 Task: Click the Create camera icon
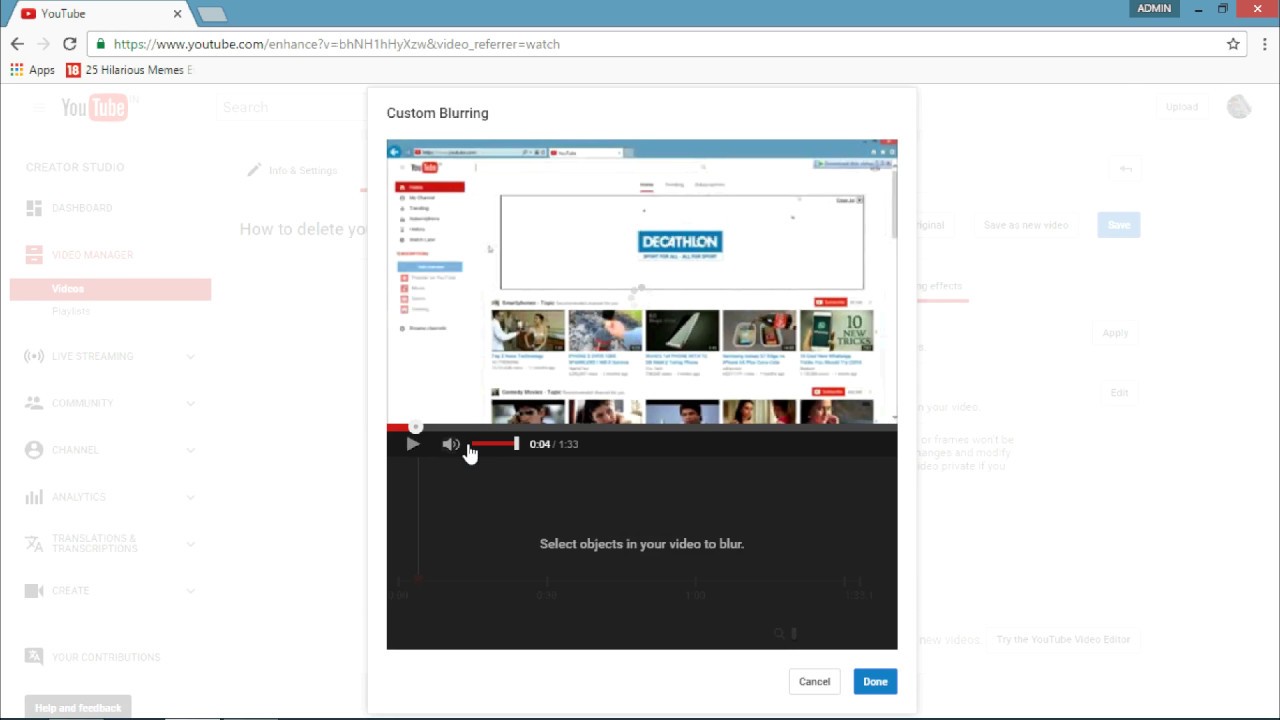pyautogui.click(x=34, y=591)
